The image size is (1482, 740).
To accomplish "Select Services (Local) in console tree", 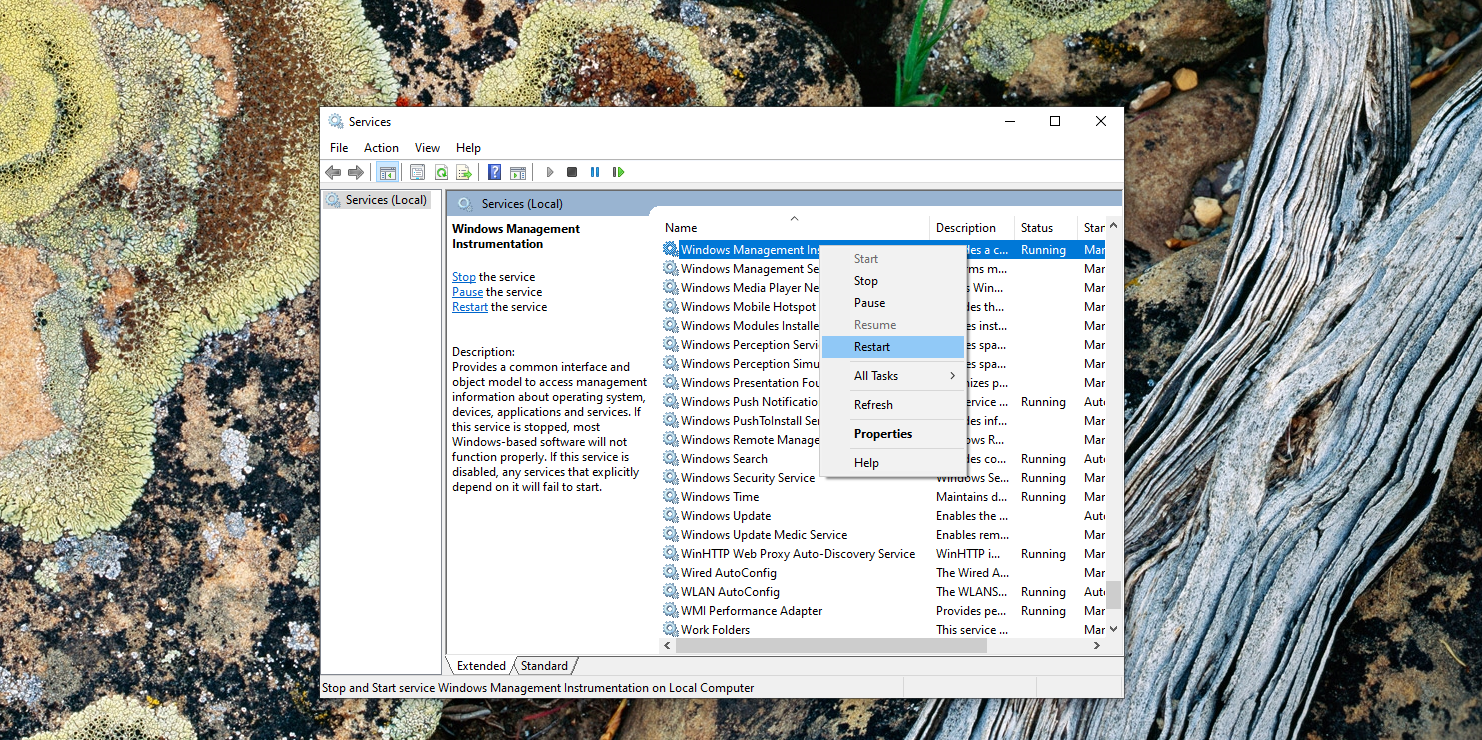I will click(x=386, y=200).
